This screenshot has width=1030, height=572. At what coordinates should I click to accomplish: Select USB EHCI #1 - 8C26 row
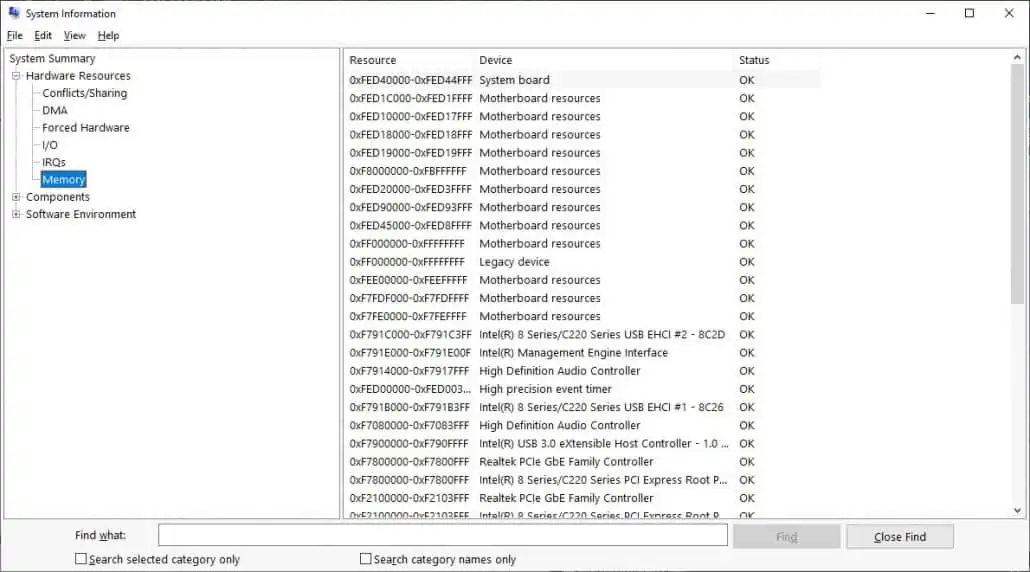click(x=583, y=407)
